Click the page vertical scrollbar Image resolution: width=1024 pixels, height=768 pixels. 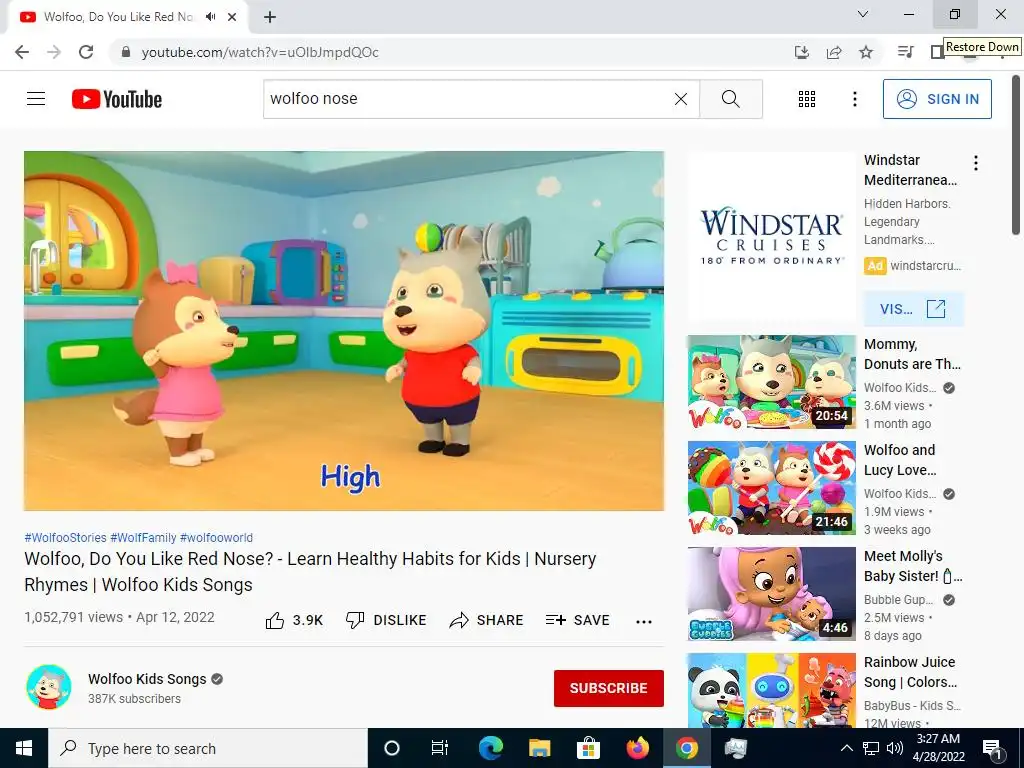pos(1017,155)
